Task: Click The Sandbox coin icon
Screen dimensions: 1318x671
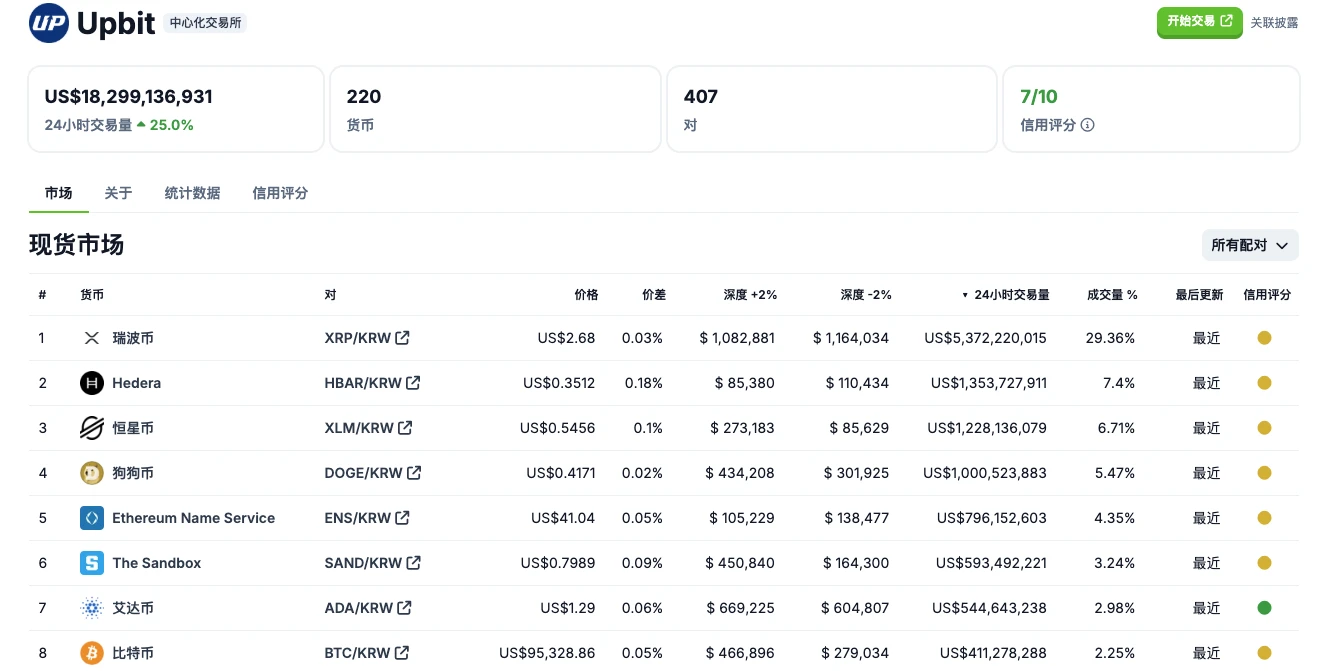Action: pyautogui.click(x=92, y=563)
